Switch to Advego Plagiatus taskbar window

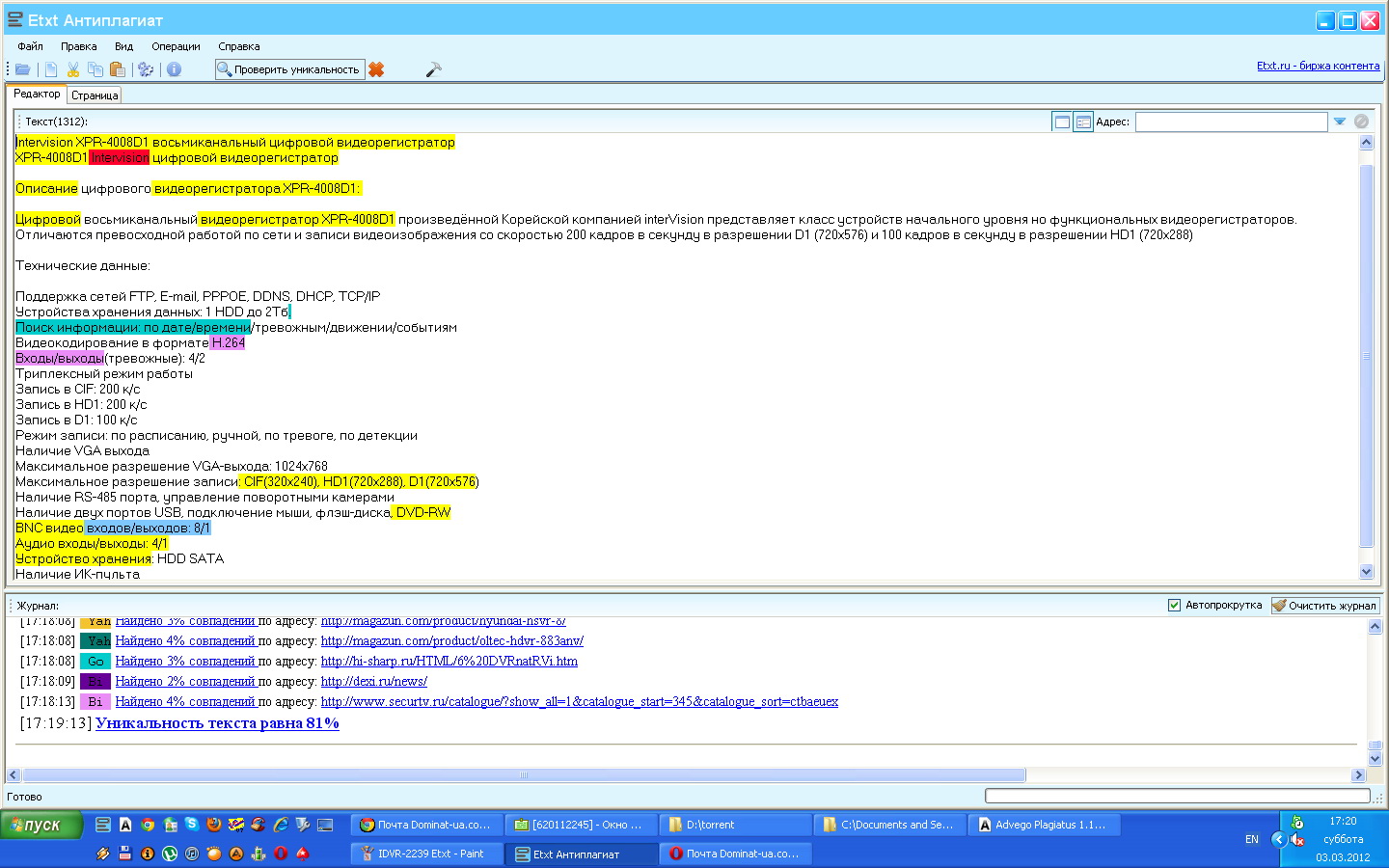(1045, 825)
